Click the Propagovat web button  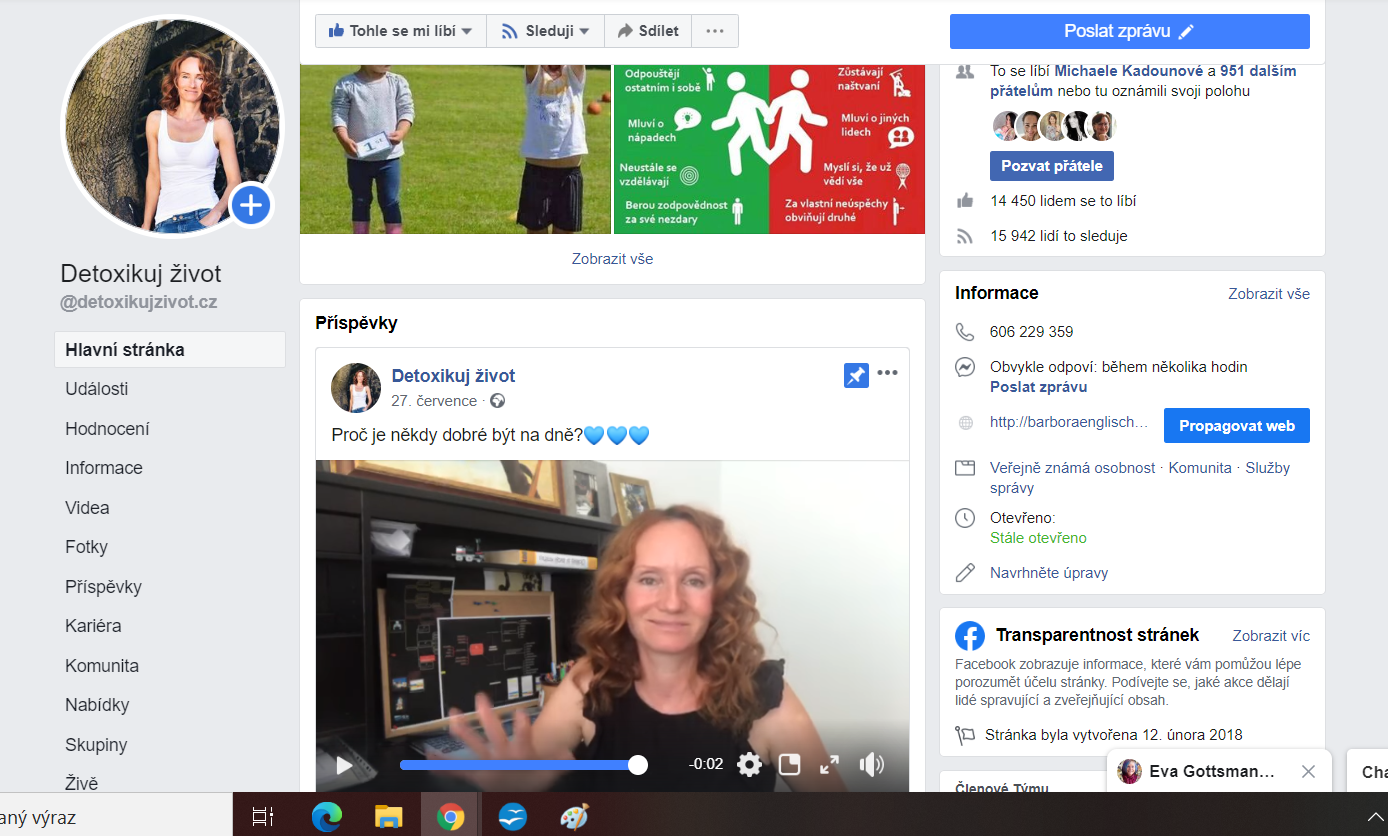coord(1237,425)
